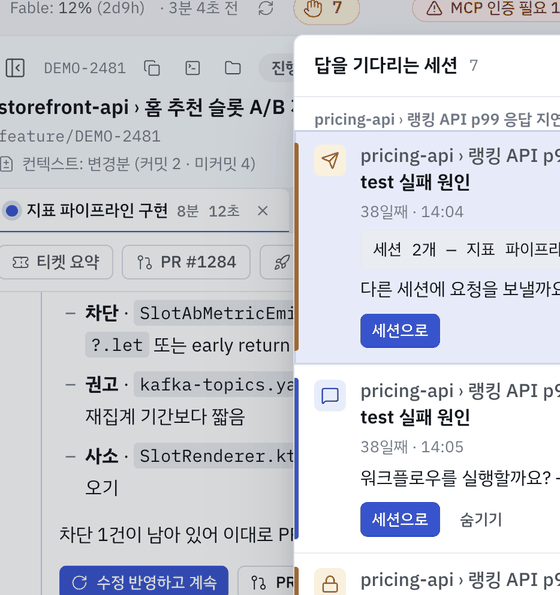Open the kafka-topics.ya file reference
560x595 pixels.
pyautogui.click(x=214, y=385)
